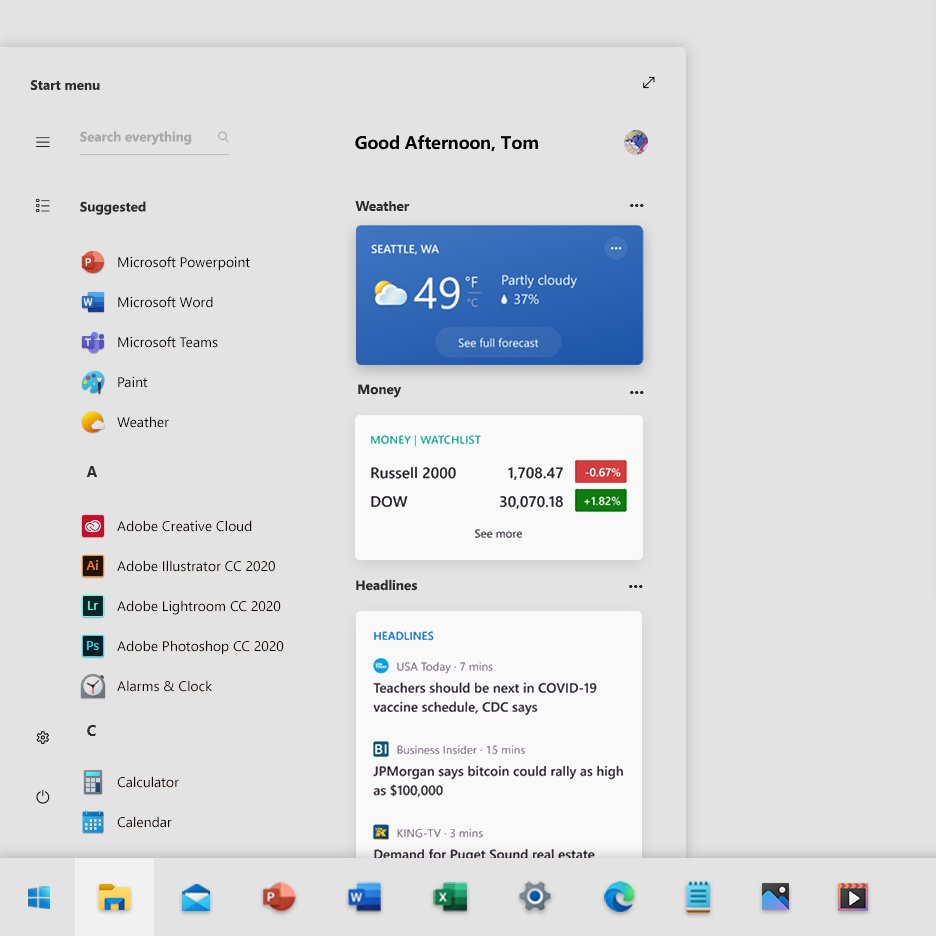Expand Start menu with the arrows icon
Viewport: 936px width, 936px height.
(648, 82)
